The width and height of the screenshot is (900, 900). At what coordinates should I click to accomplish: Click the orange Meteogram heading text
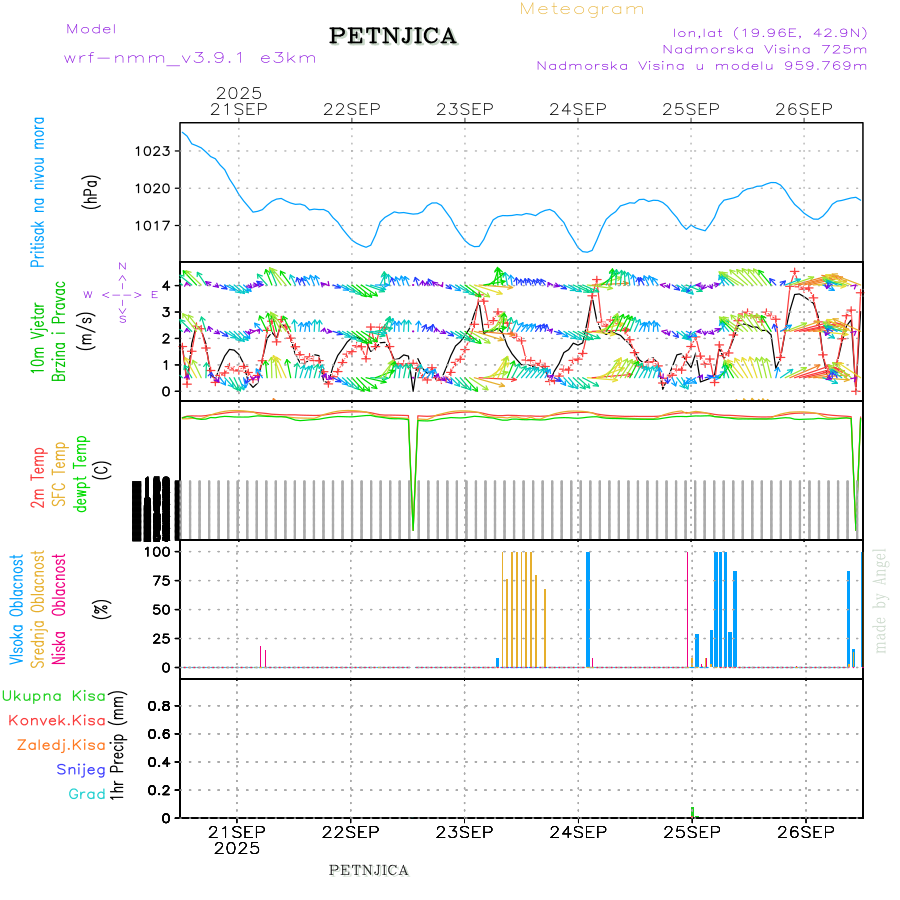(582, 9)
